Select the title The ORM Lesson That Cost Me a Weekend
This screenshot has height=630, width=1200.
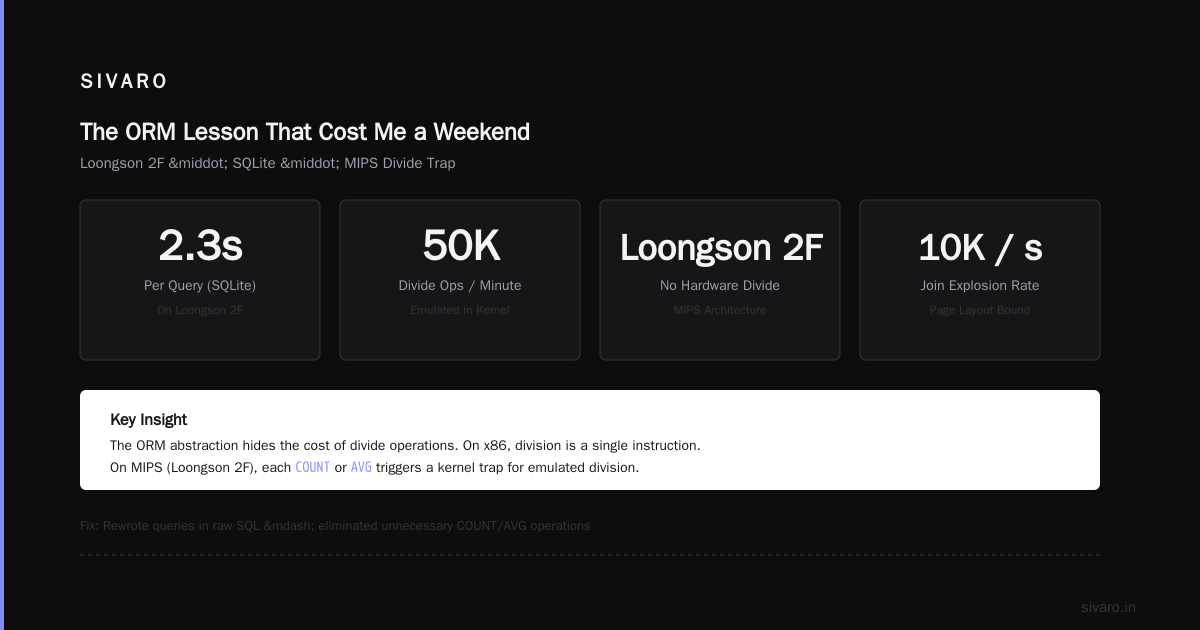(305, 132)
